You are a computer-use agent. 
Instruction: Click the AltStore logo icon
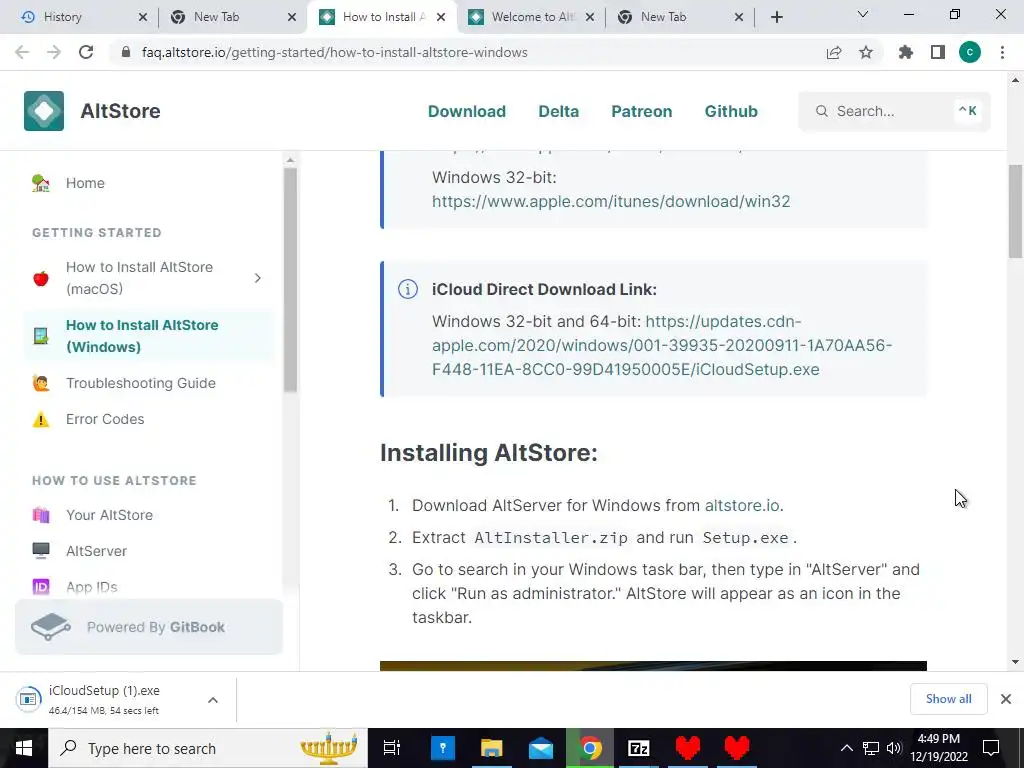[x=44, y=111]
